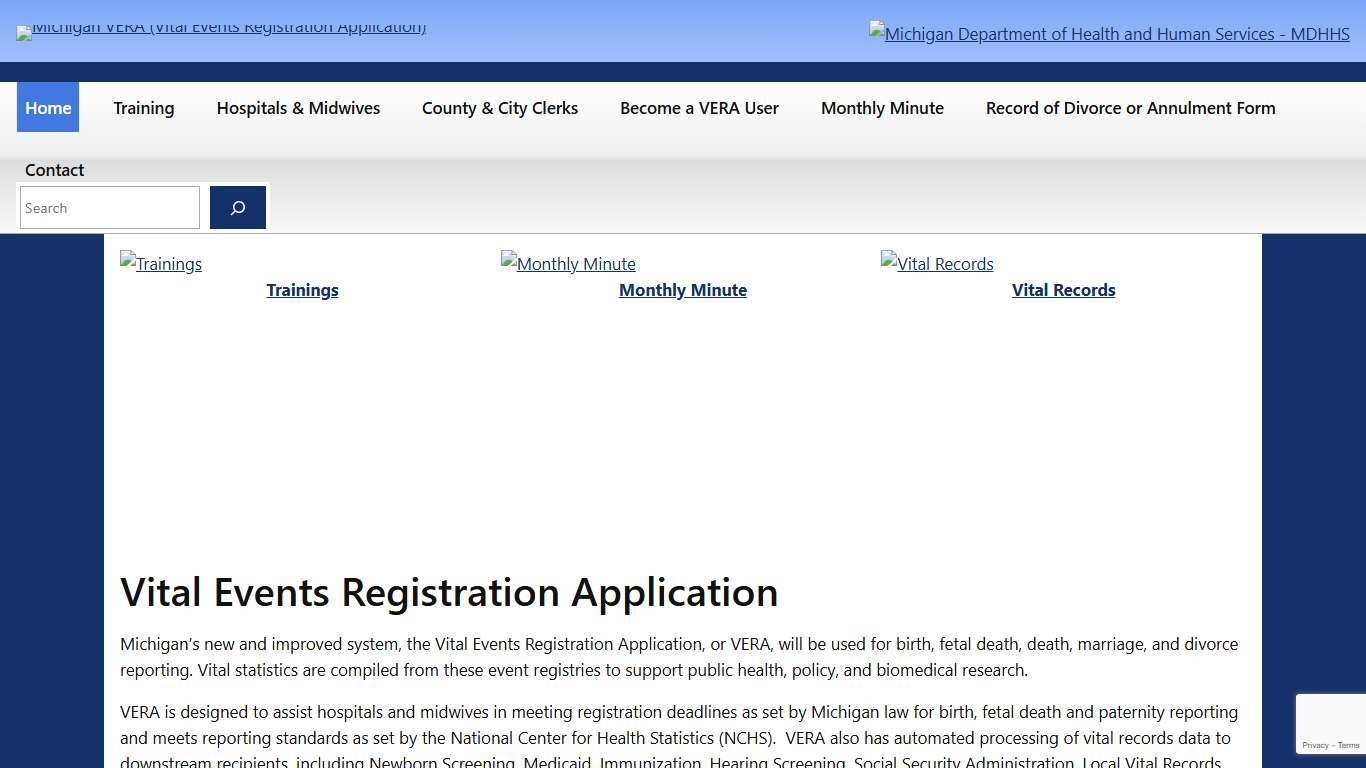Viewport: 1366px width, 768px height.
Task: Click the Monthly Minute image thumbnail
Action: coord(568,263)
